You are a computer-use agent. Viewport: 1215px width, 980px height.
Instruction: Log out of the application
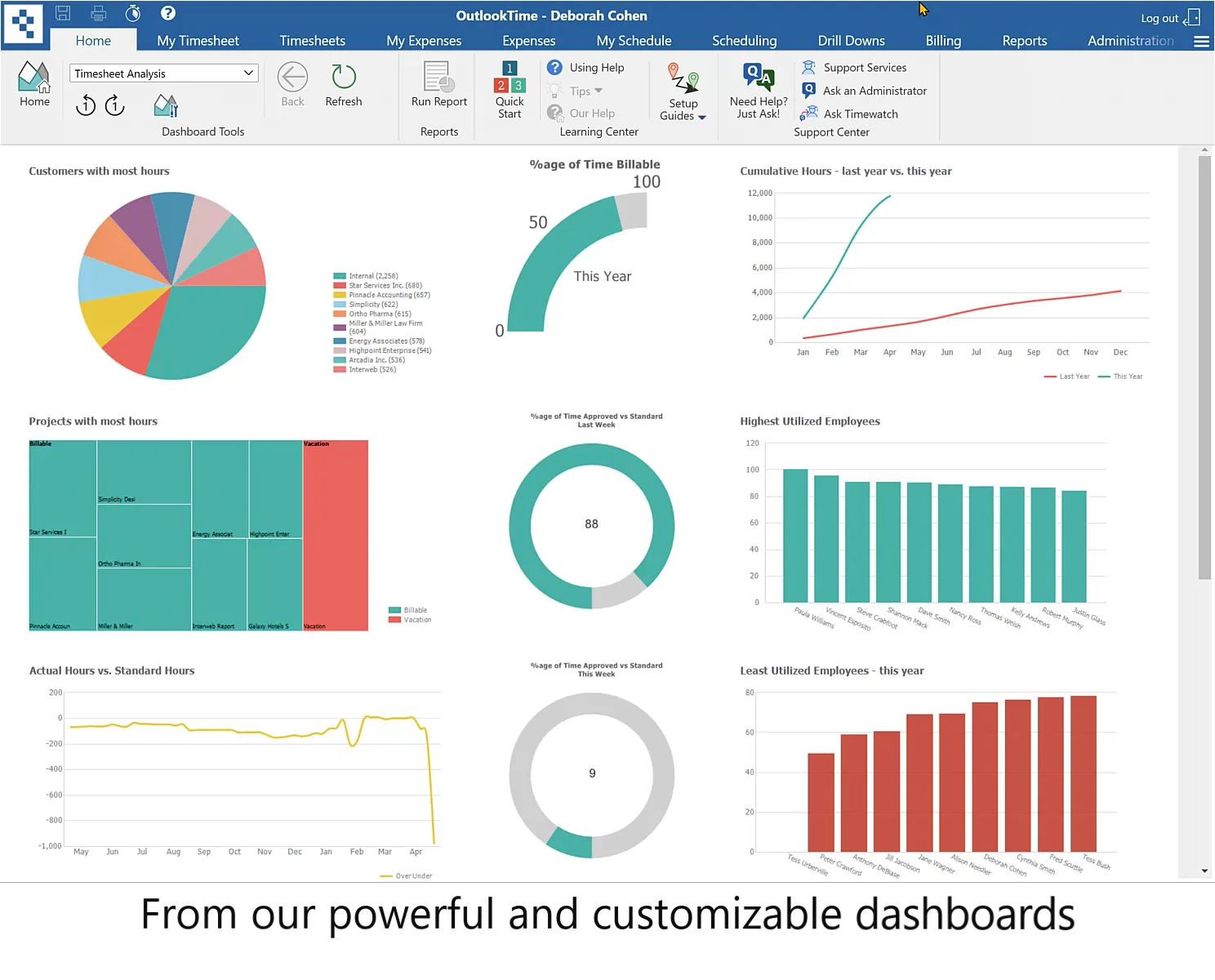click(1170, 18)
